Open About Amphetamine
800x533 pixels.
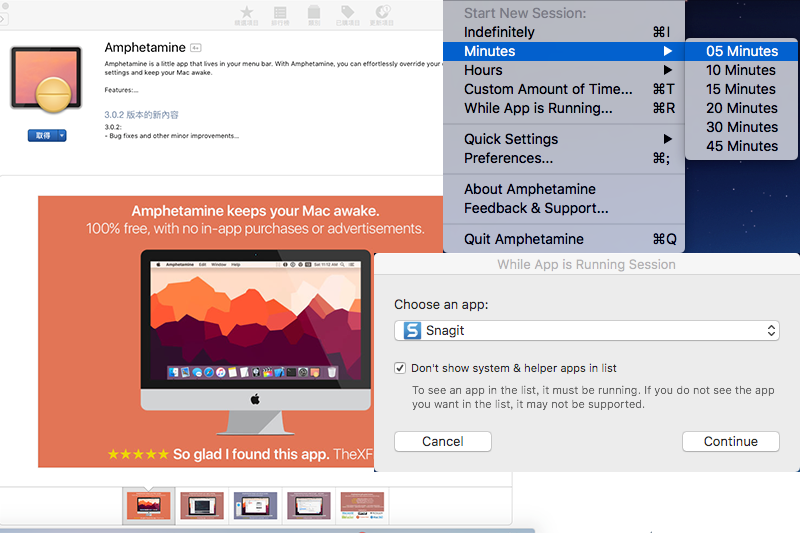pyautogui.click(x=564, y=189)
